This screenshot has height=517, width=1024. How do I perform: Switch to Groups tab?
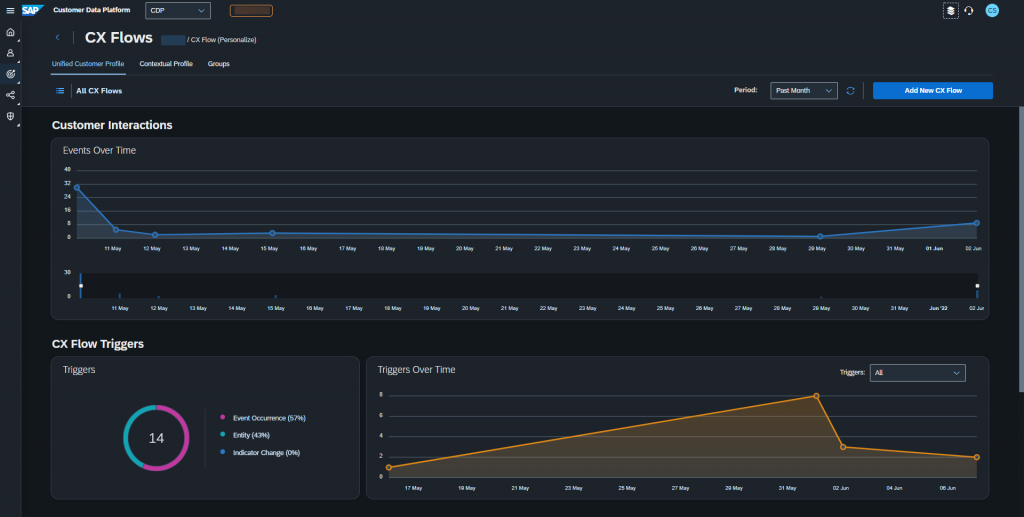[219, 64]
